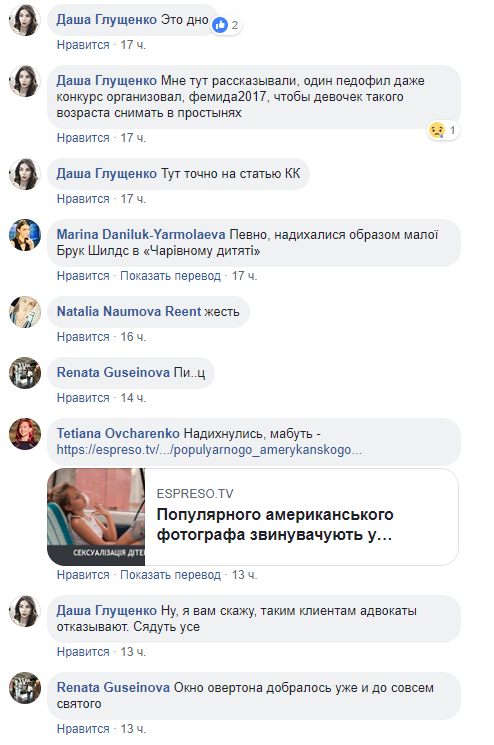The image size is (494, 745).
Task: Open the ESPRESO.TV article preview headline
Action: tap(275, 525)
